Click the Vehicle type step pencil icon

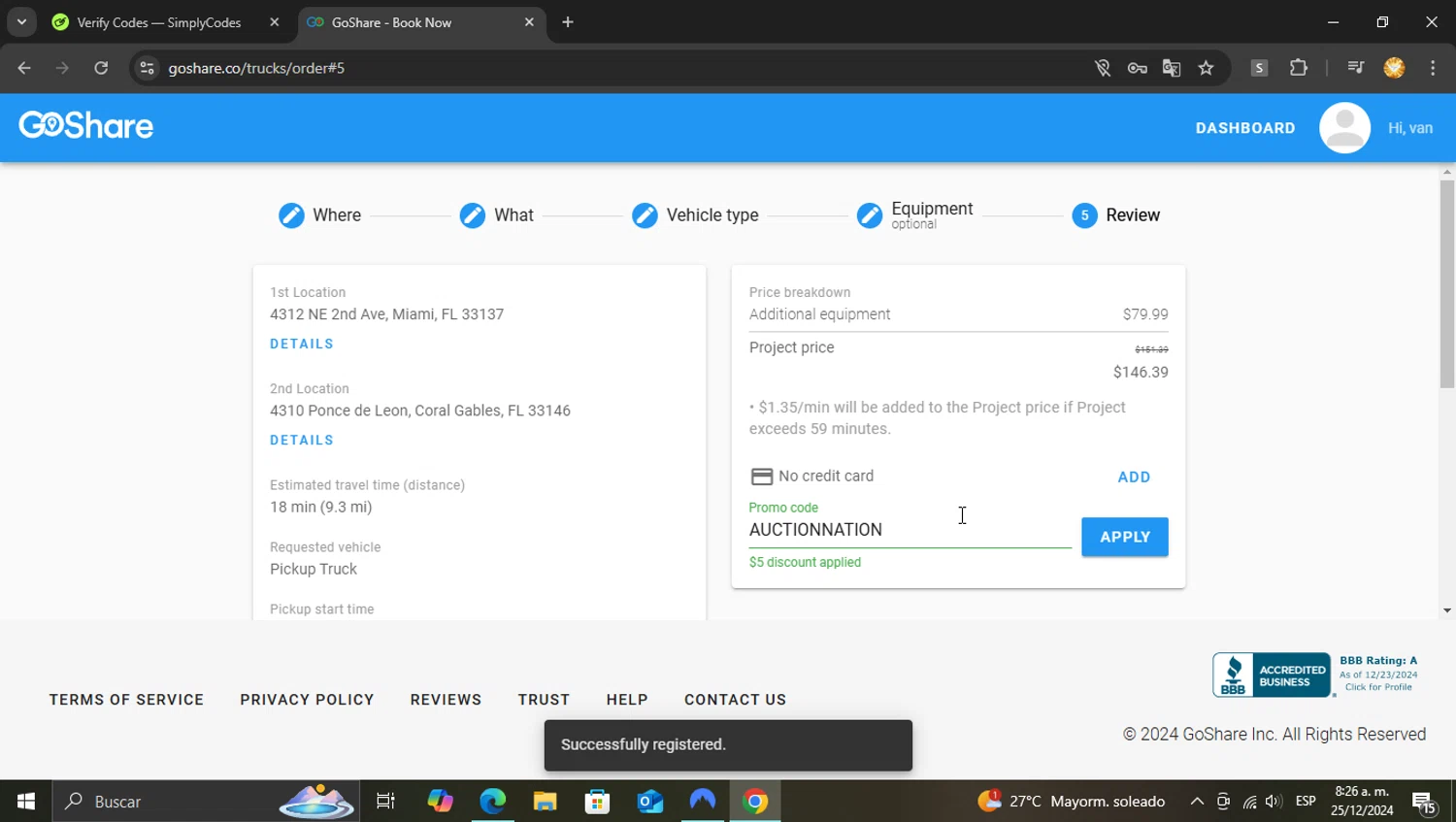(x=645, y=215)
